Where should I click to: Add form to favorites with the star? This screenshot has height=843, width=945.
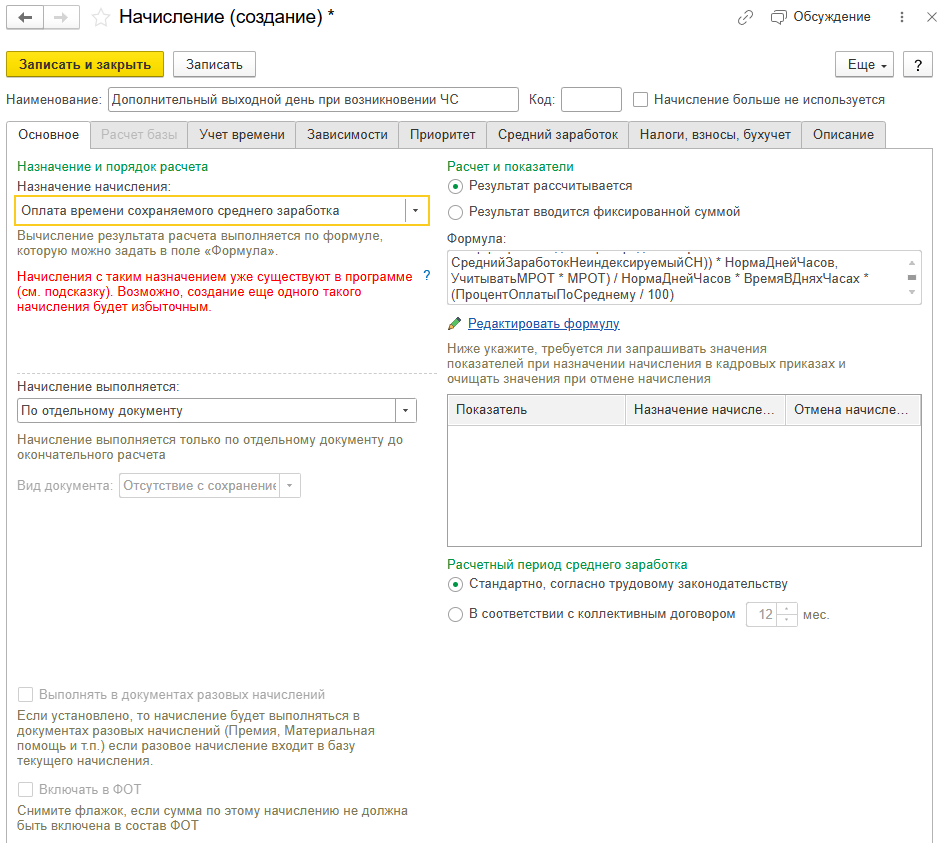pos(101,17)
